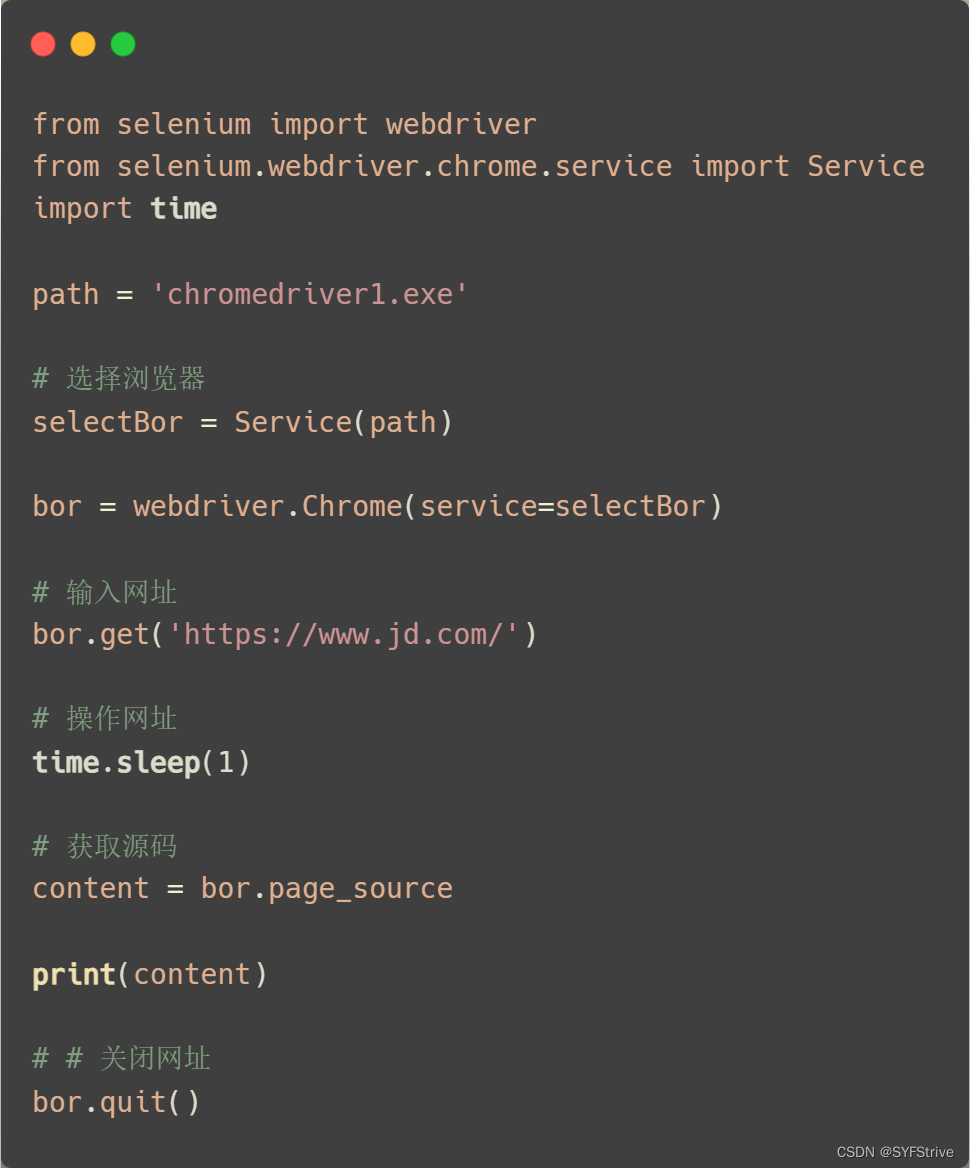Click the 'chromedriver1.exe' string

310,294
